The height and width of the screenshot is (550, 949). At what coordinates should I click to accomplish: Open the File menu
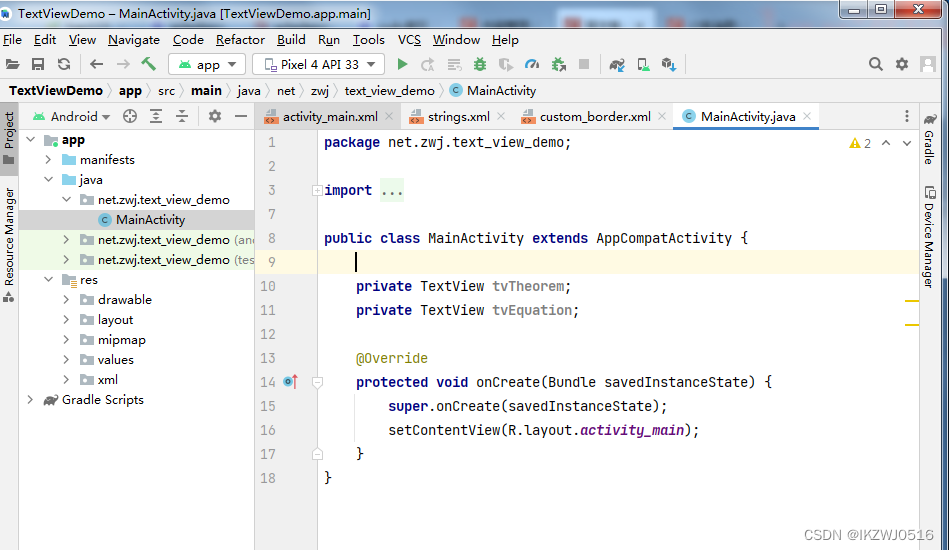12,40
